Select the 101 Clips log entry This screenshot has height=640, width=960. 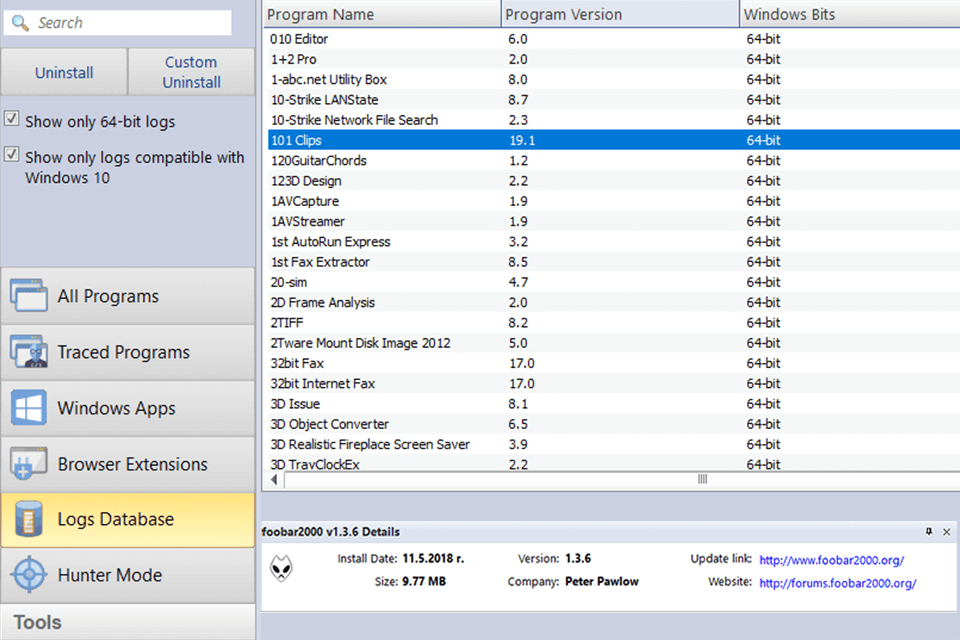click(400, 140)
